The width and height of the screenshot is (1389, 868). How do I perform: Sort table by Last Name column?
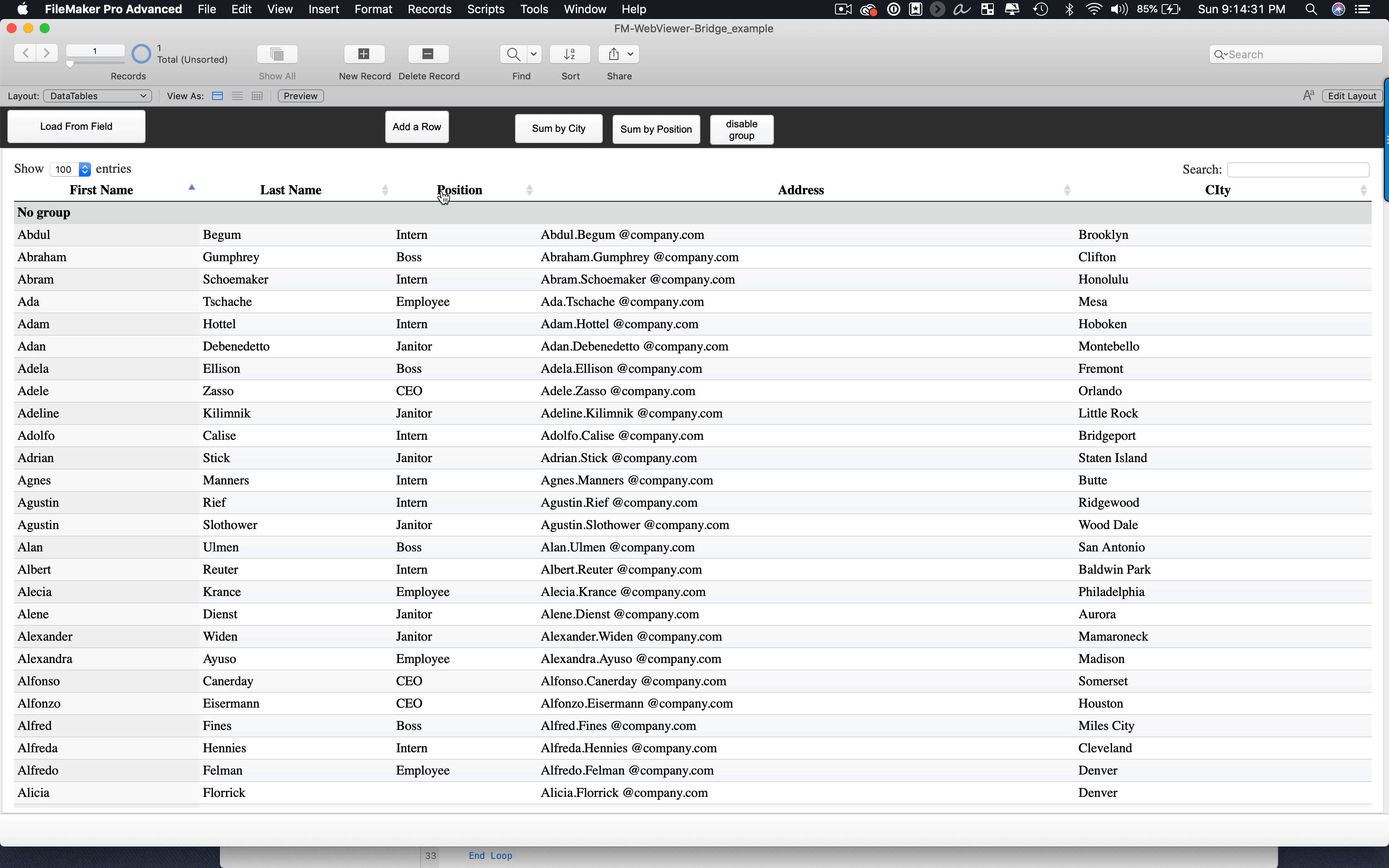(x=291, y=190)
